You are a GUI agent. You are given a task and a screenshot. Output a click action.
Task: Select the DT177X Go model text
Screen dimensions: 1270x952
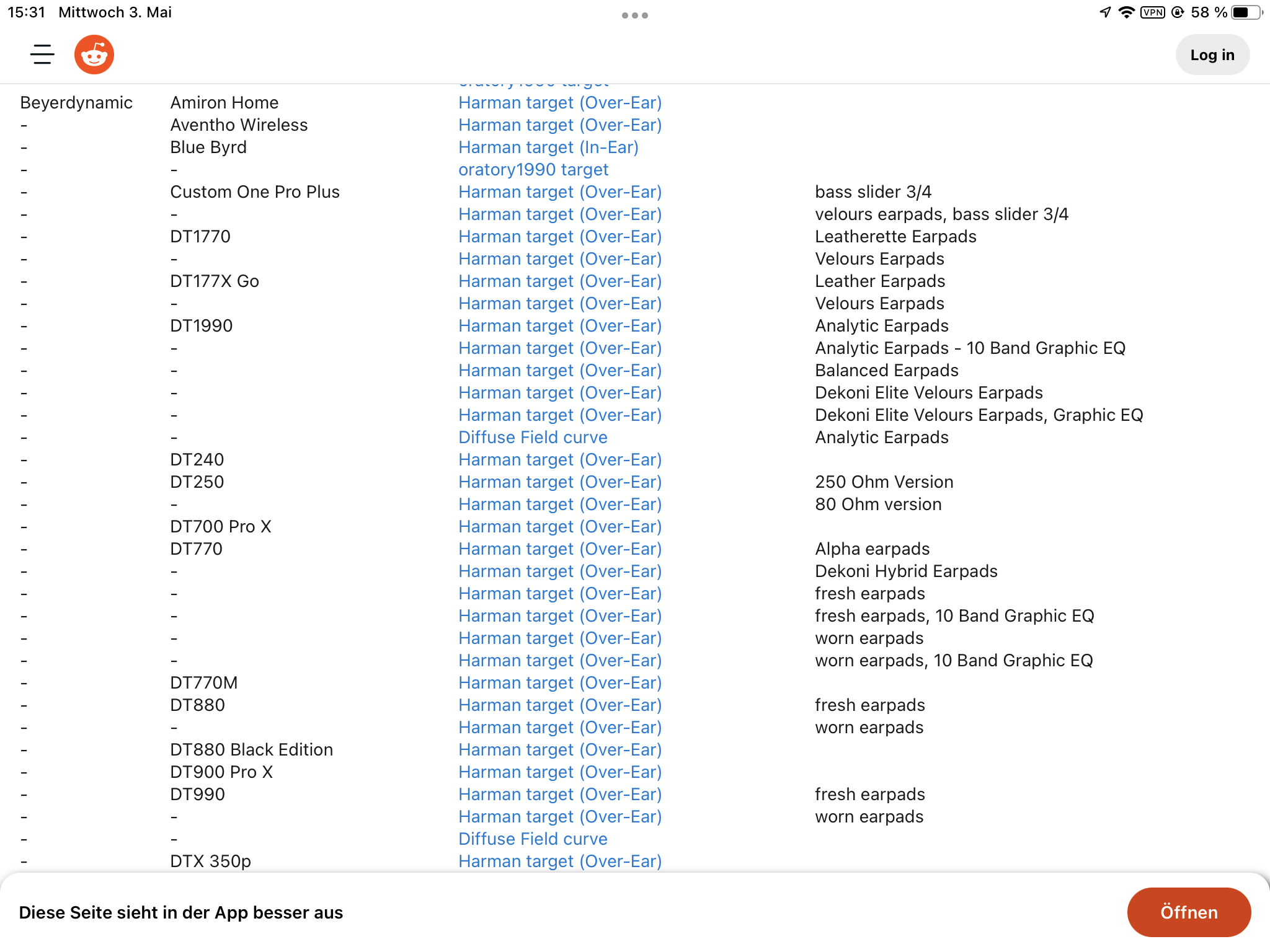pos(215,281)
